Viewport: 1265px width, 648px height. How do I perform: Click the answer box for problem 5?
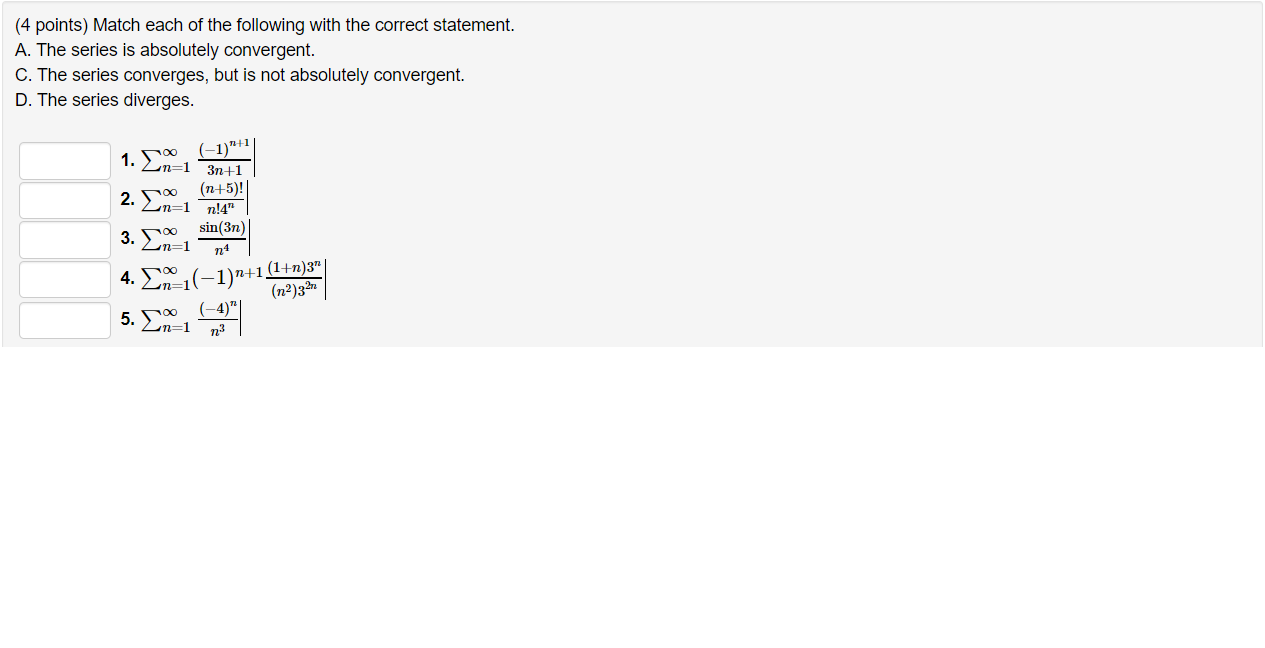click(x=64, y=319)
